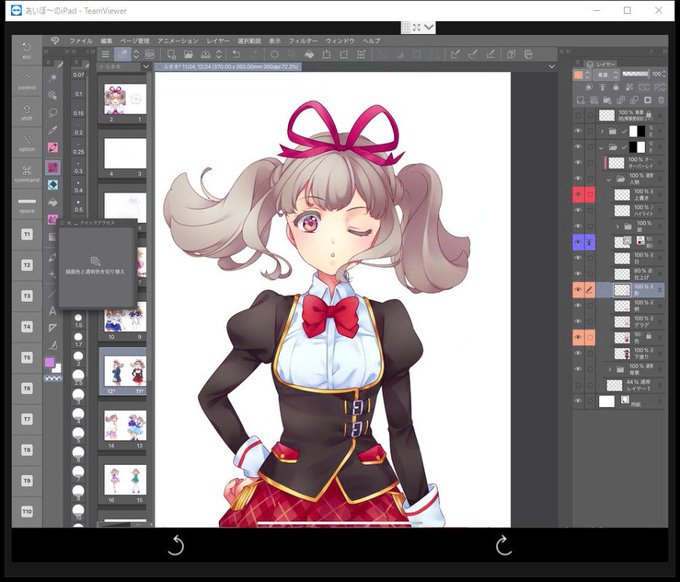Toggle visibility of the red-highlighted 上書き layer
The image size is (680, 582).
point(578,195)
